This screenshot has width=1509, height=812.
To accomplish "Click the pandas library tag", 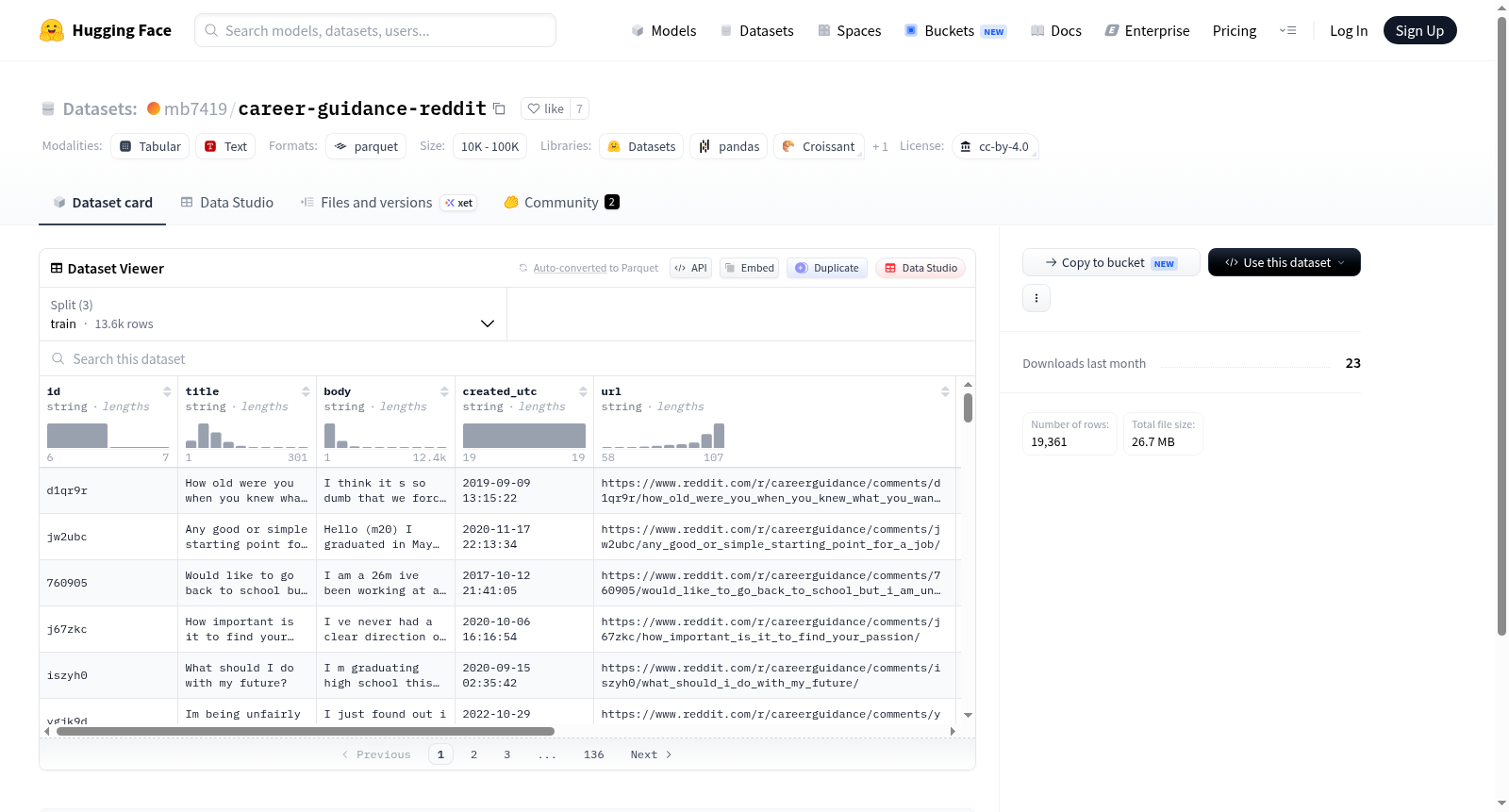I will [x=729, y=146].
